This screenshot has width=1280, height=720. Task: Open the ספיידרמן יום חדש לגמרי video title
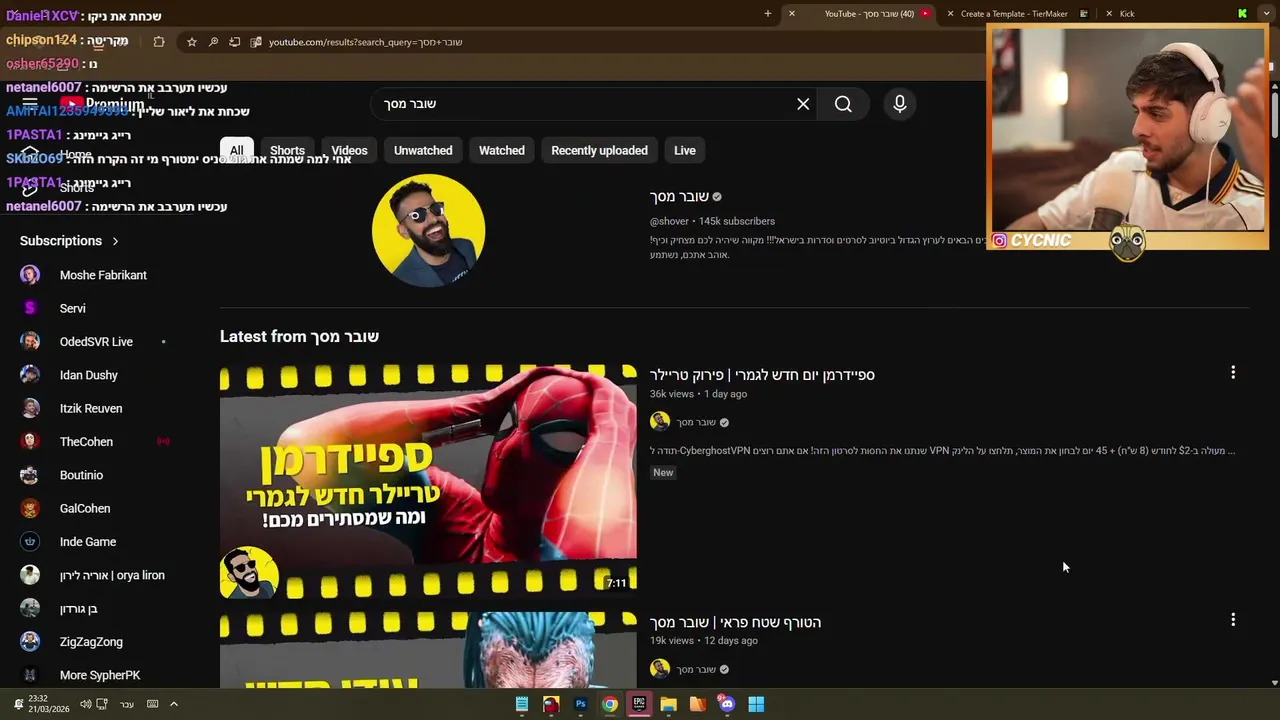click(x=762, y=375)
